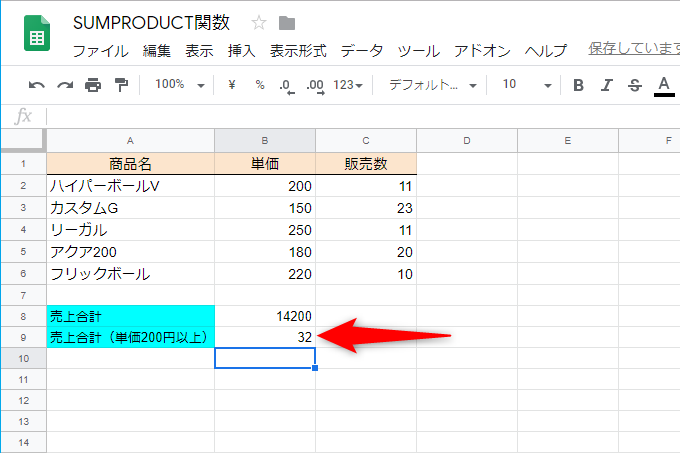Click into the formula bar
The width and height of the screenshot is (680, 453).
pyautogui.click(x=363, y=116)
